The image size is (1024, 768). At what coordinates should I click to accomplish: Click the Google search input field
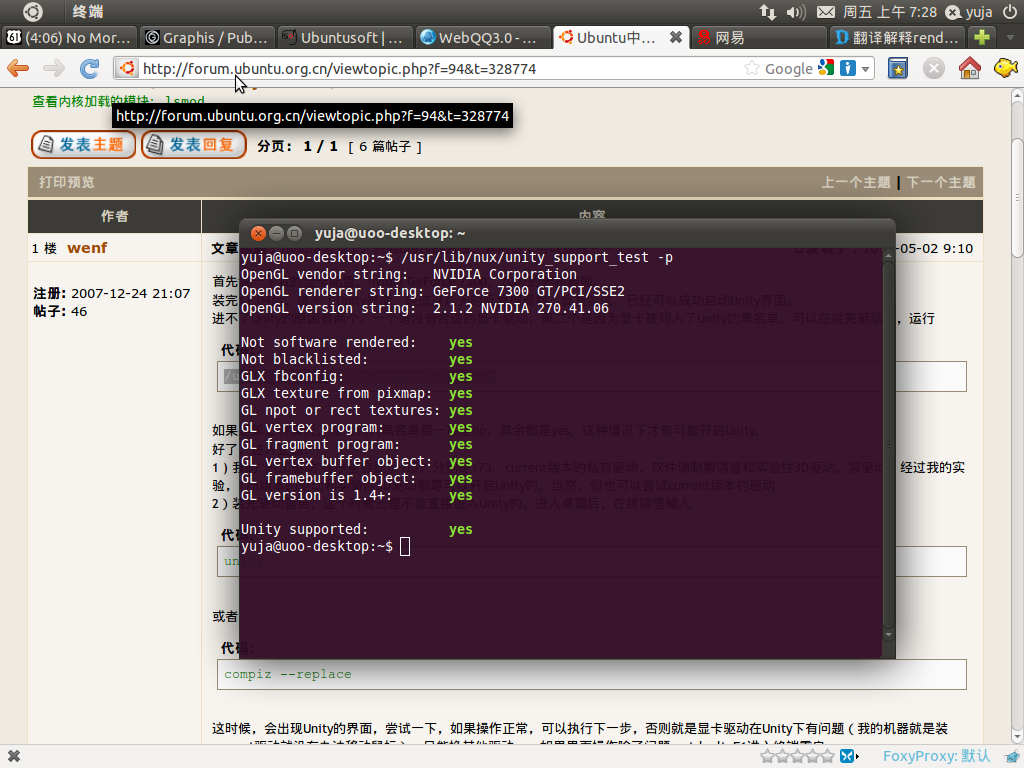click(789, 68)
